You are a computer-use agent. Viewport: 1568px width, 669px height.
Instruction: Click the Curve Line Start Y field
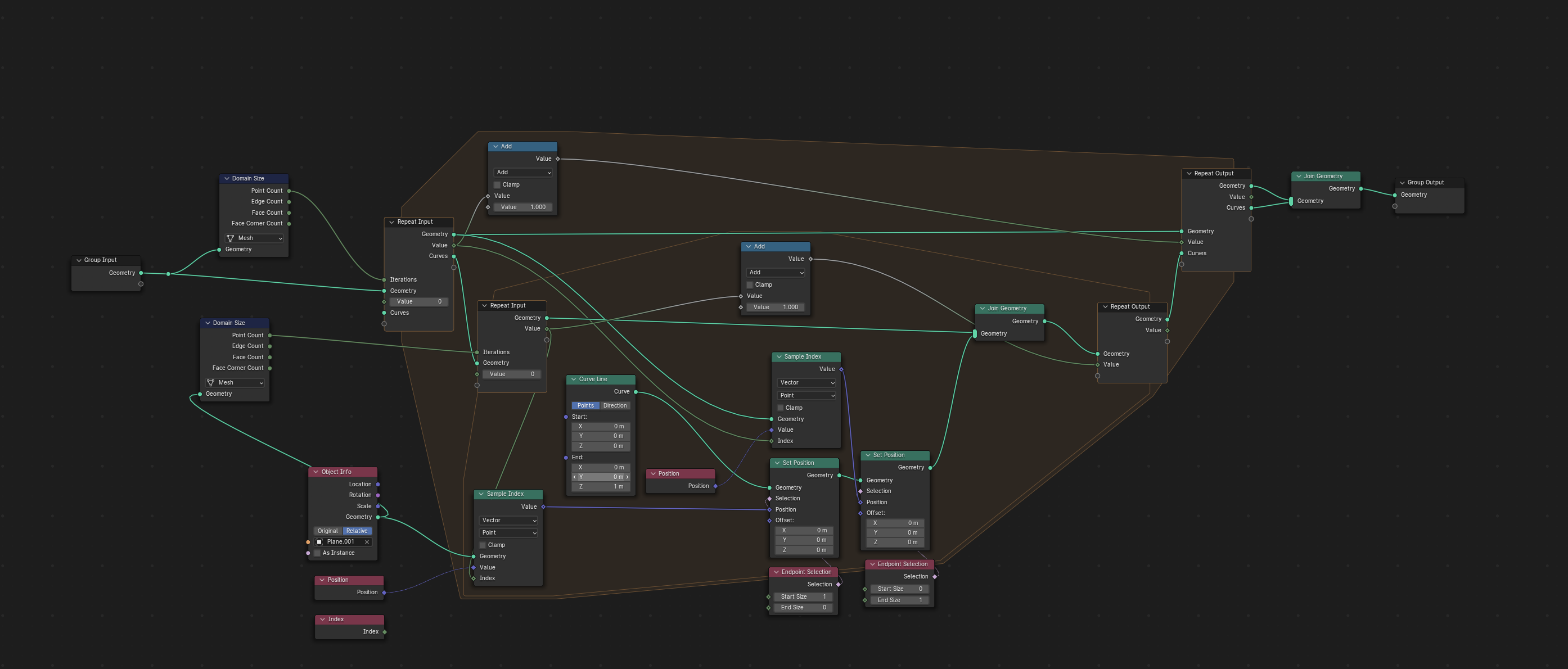point(601,436)
